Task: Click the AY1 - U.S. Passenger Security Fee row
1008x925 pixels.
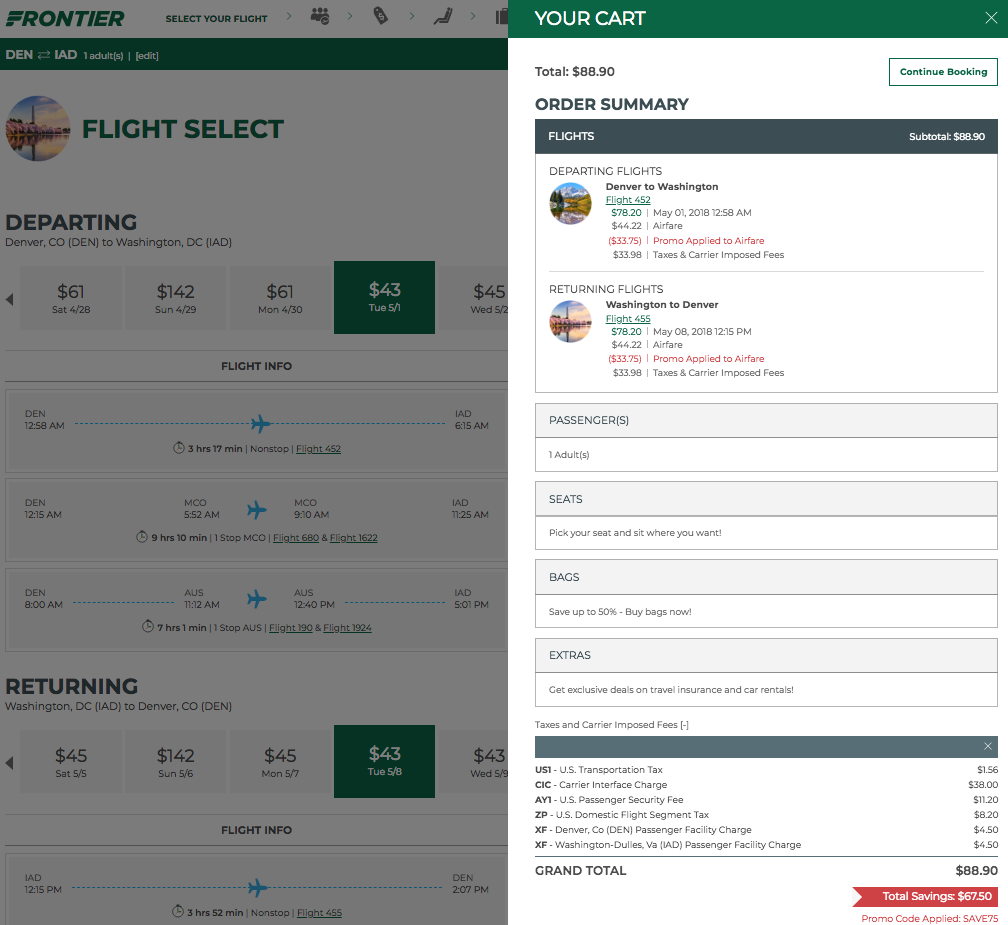Action: [766, 800]
